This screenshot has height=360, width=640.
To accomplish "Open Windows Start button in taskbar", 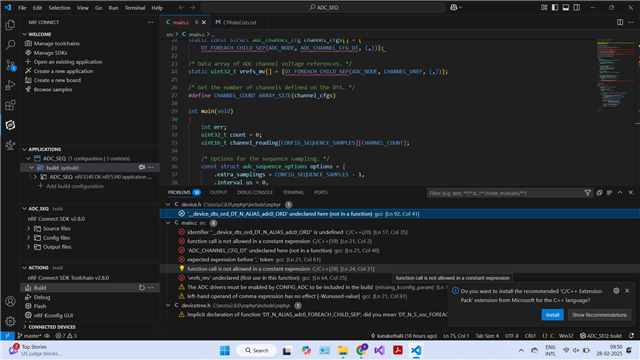I will (x=224, y=350).
